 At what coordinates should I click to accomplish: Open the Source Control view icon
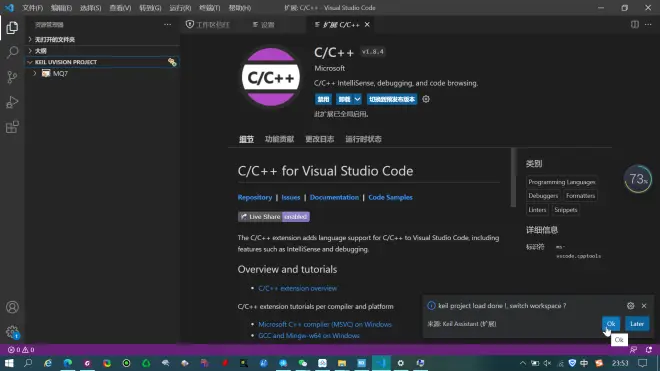[12, 77]
